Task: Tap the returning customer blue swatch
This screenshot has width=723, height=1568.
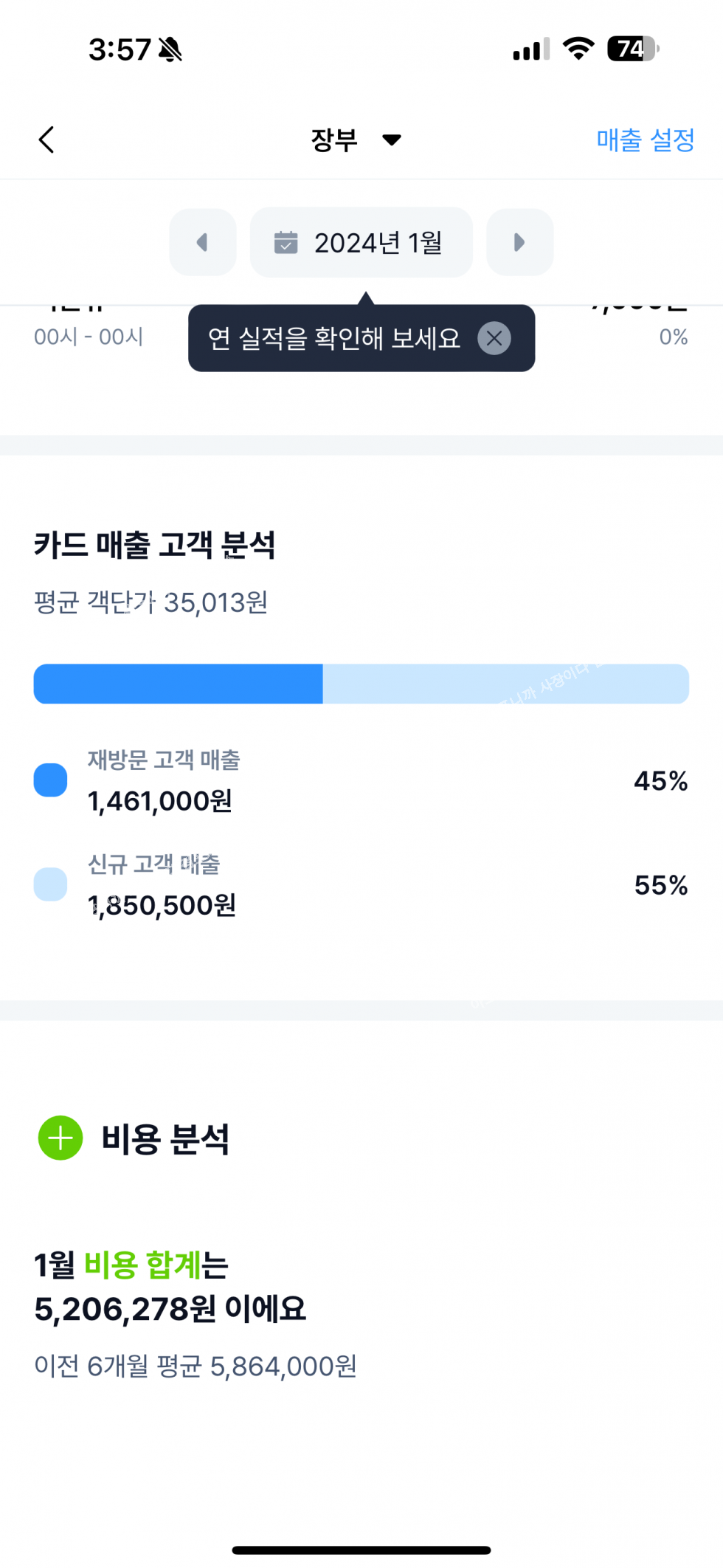Action: pyautogui.click(x=50, y=780)
